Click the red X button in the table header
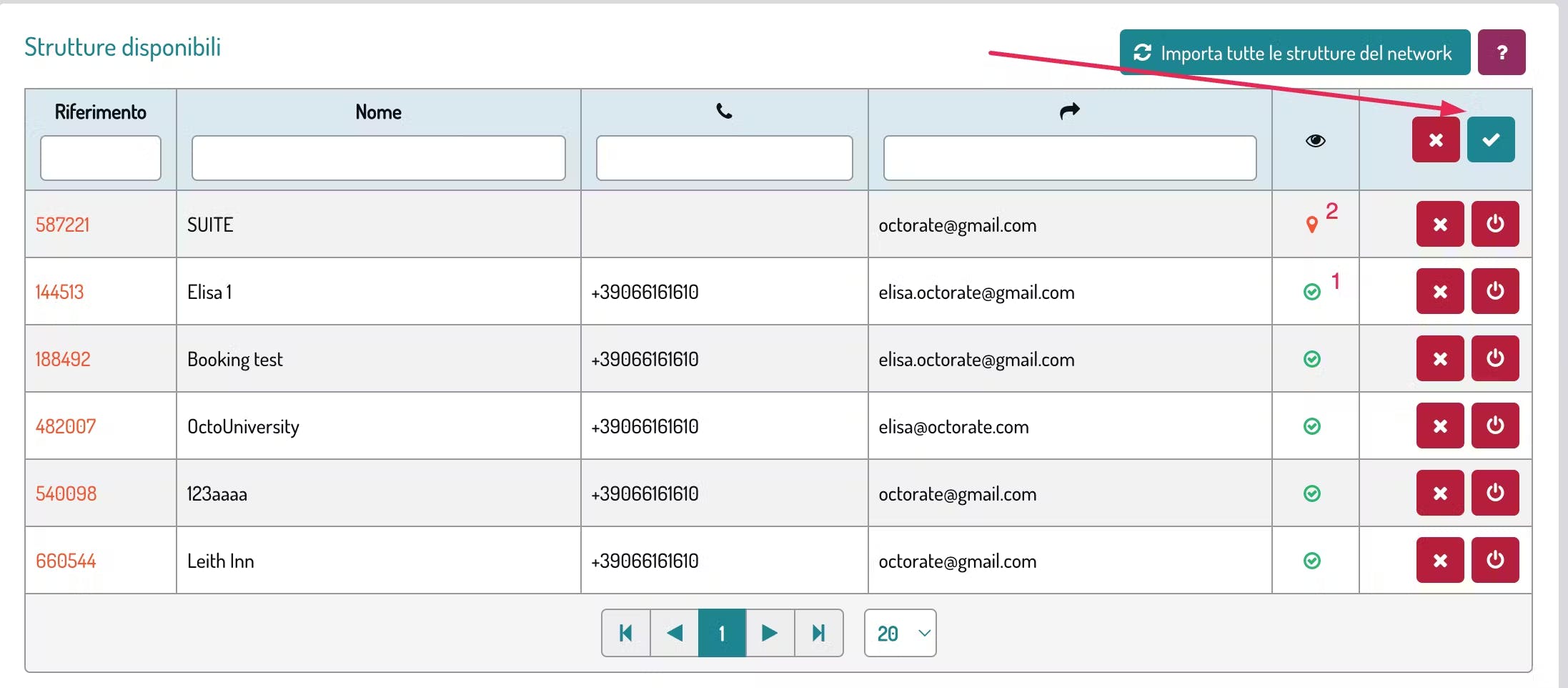Screen dimensions: 1568x688 click(1436, 139)
